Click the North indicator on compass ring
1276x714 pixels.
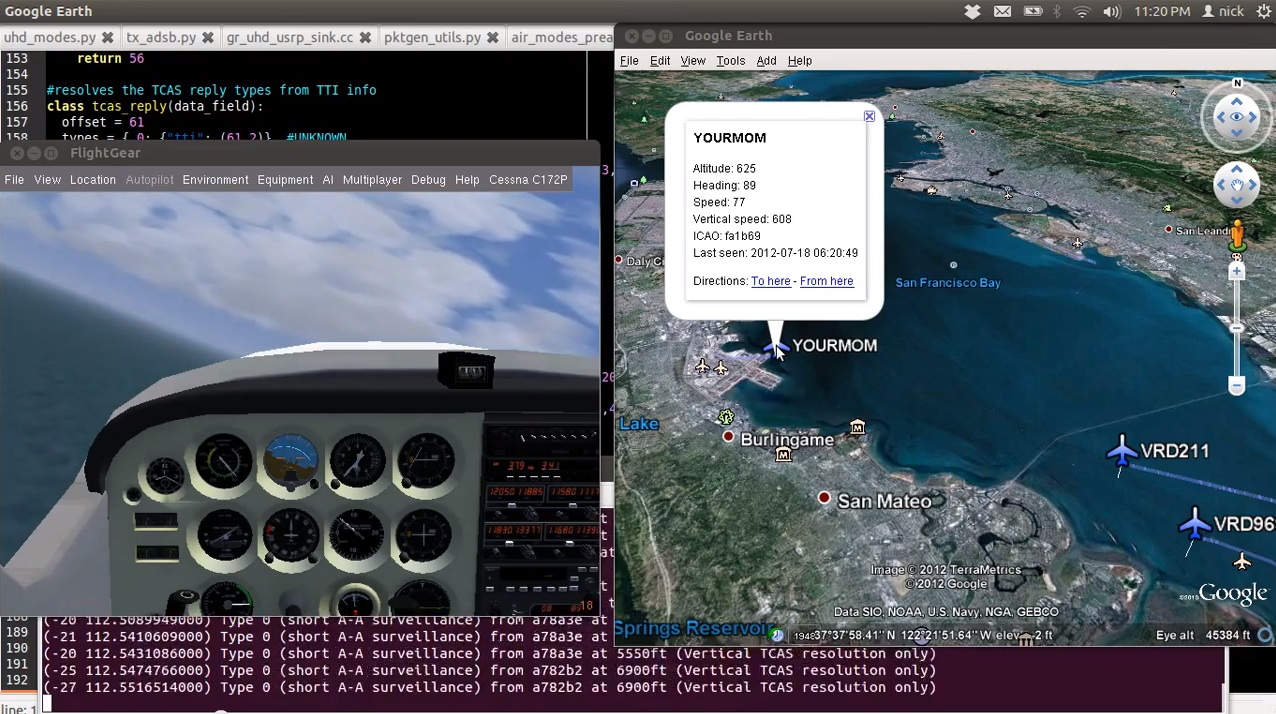[1237, 83]
